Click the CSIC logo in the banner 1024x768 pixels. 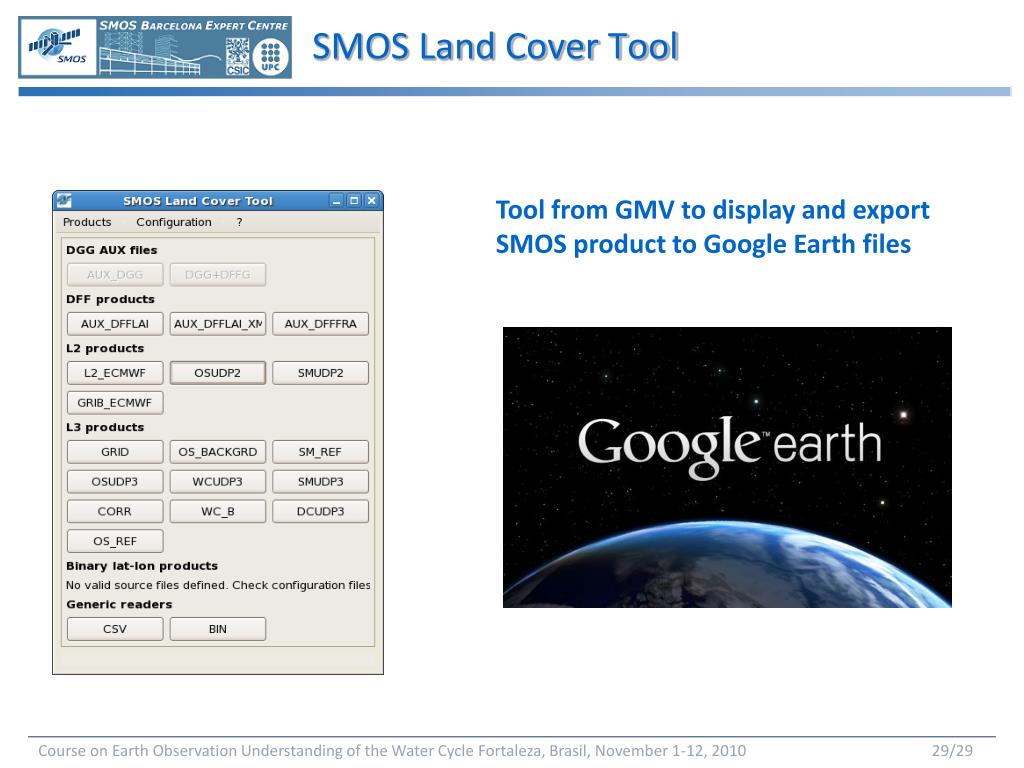[238, 57]
